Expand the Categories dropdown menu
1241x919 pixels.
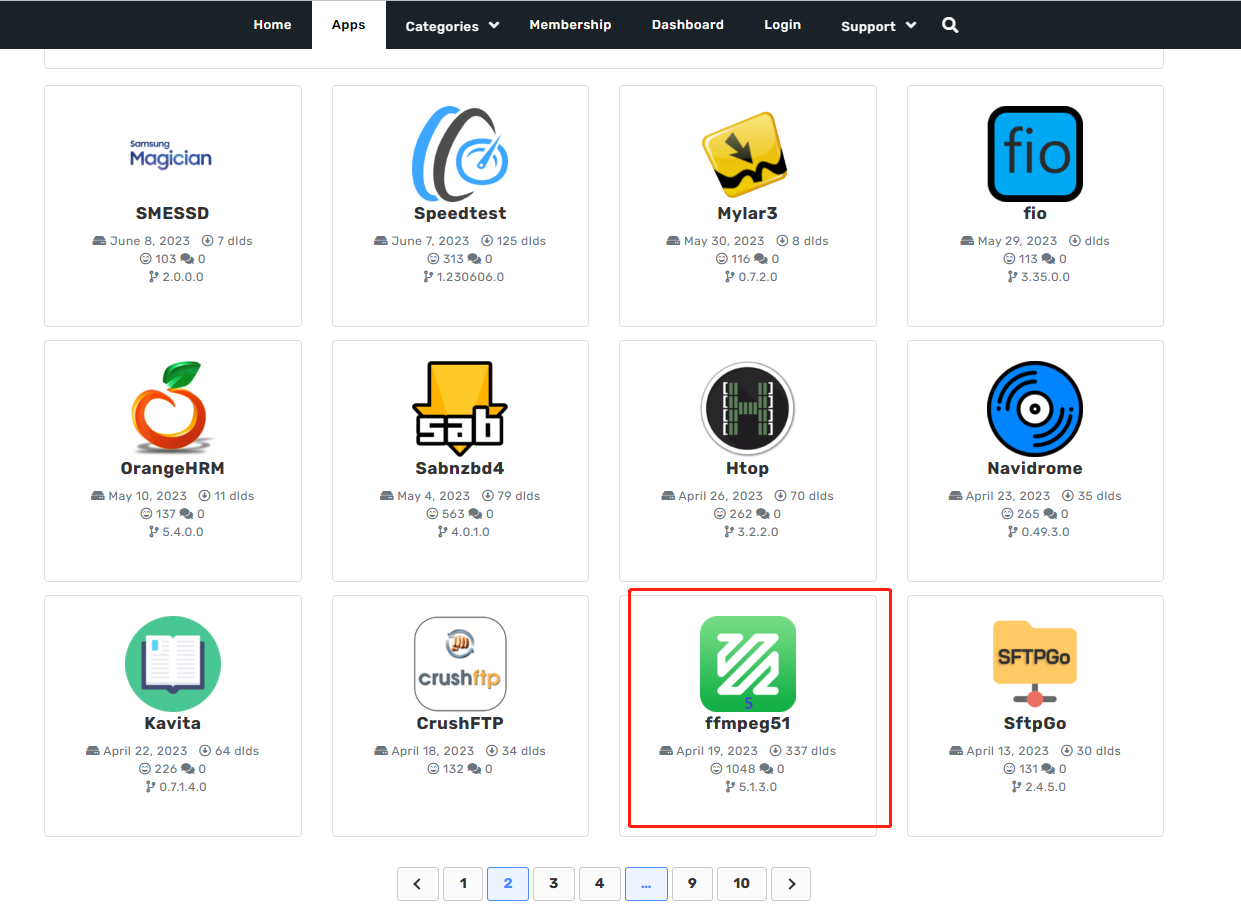click(452, 26)
